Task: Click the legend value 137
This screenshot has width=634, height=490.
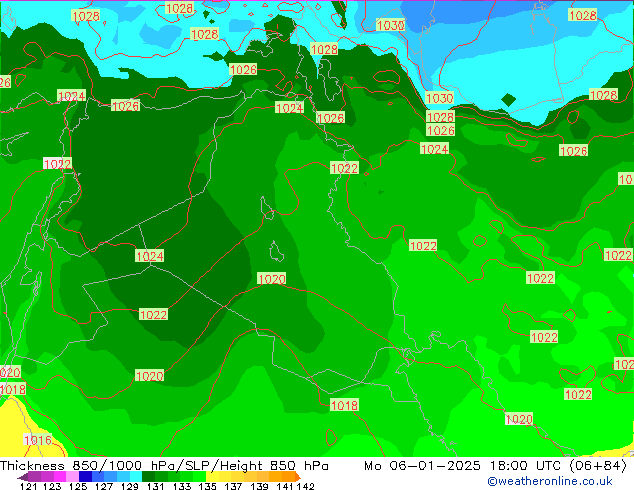Action: click(x=233, y=486)
